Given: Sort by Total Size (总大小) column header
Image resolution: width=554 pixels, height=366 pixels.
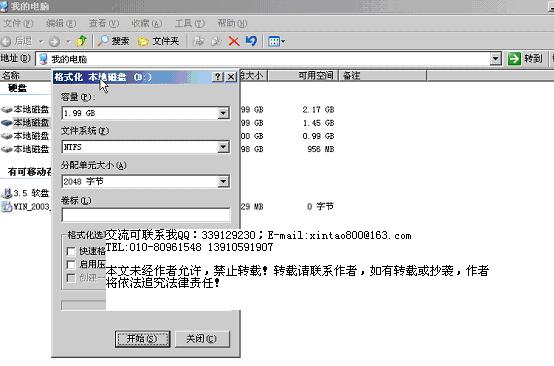Looking at the screenshot, I should point(254,75).
